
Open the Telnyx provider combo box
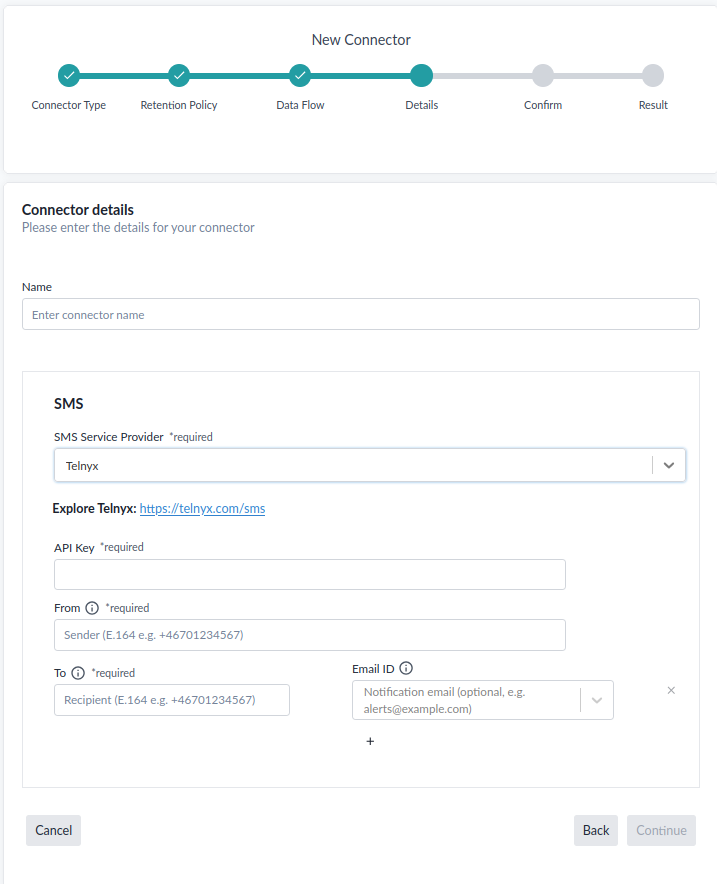350,465
